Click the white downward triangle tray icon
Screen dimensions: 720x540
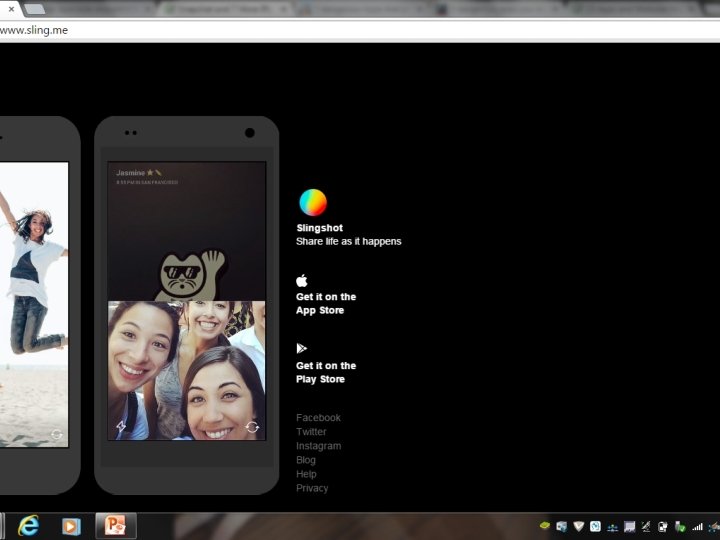[579, 526]
